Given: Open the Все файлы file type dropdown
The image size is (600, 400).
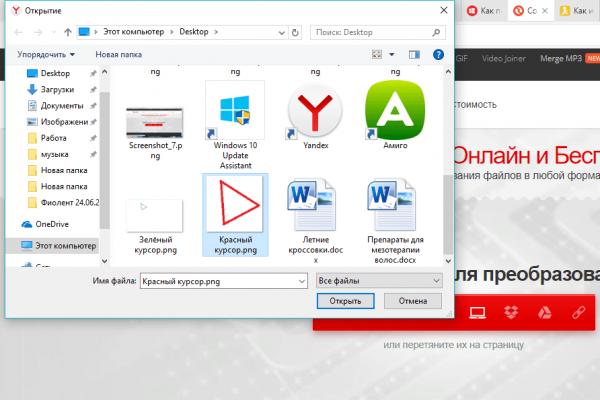Looking at the screenshot, I should [379, 281].
